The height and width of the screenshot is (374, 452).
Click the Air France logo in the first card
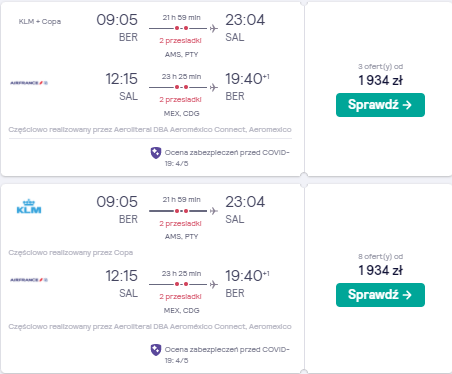pyautogui.click(x=29, y=83)
